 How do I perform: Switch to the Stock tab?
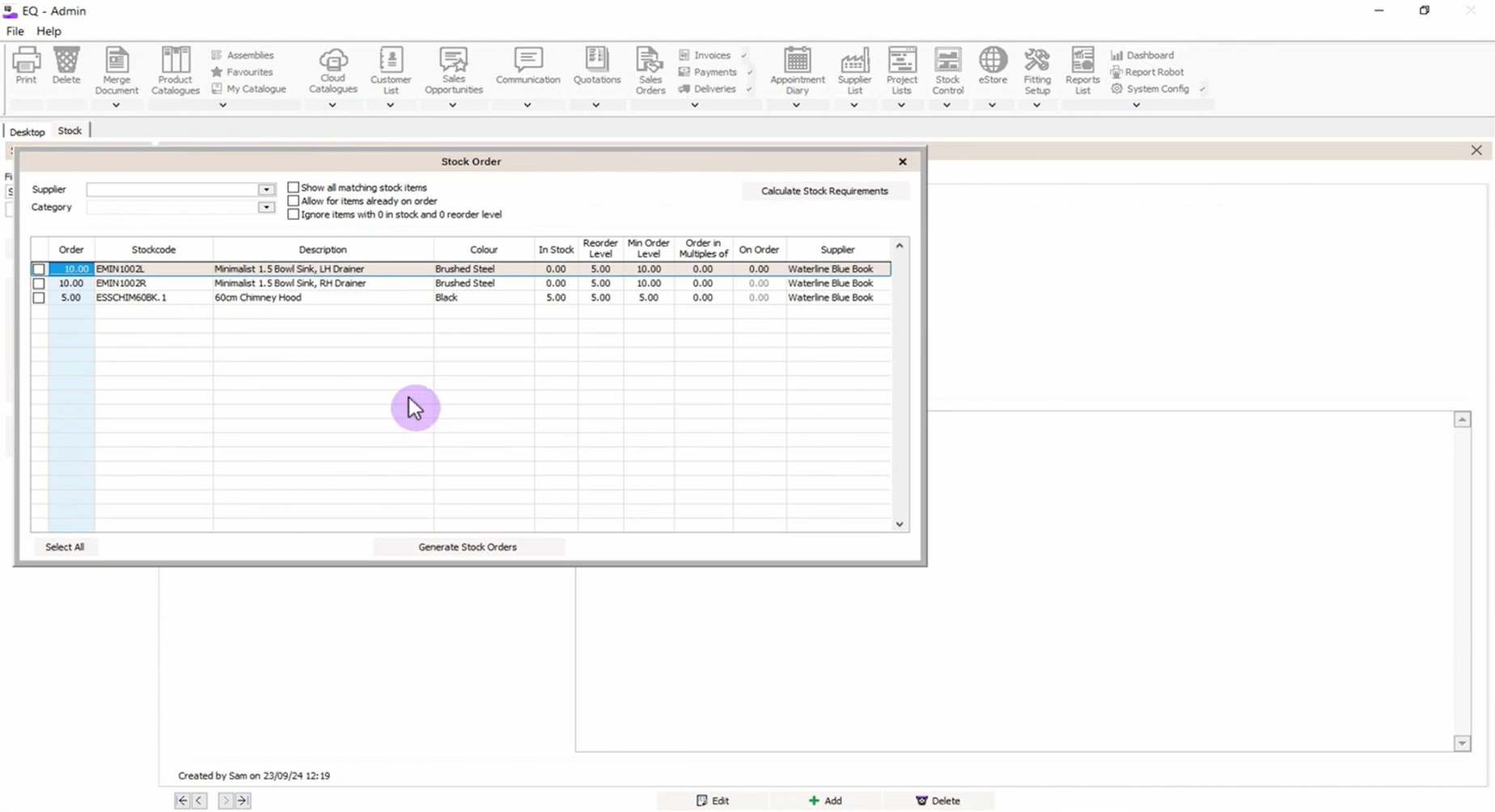(70, 131)
